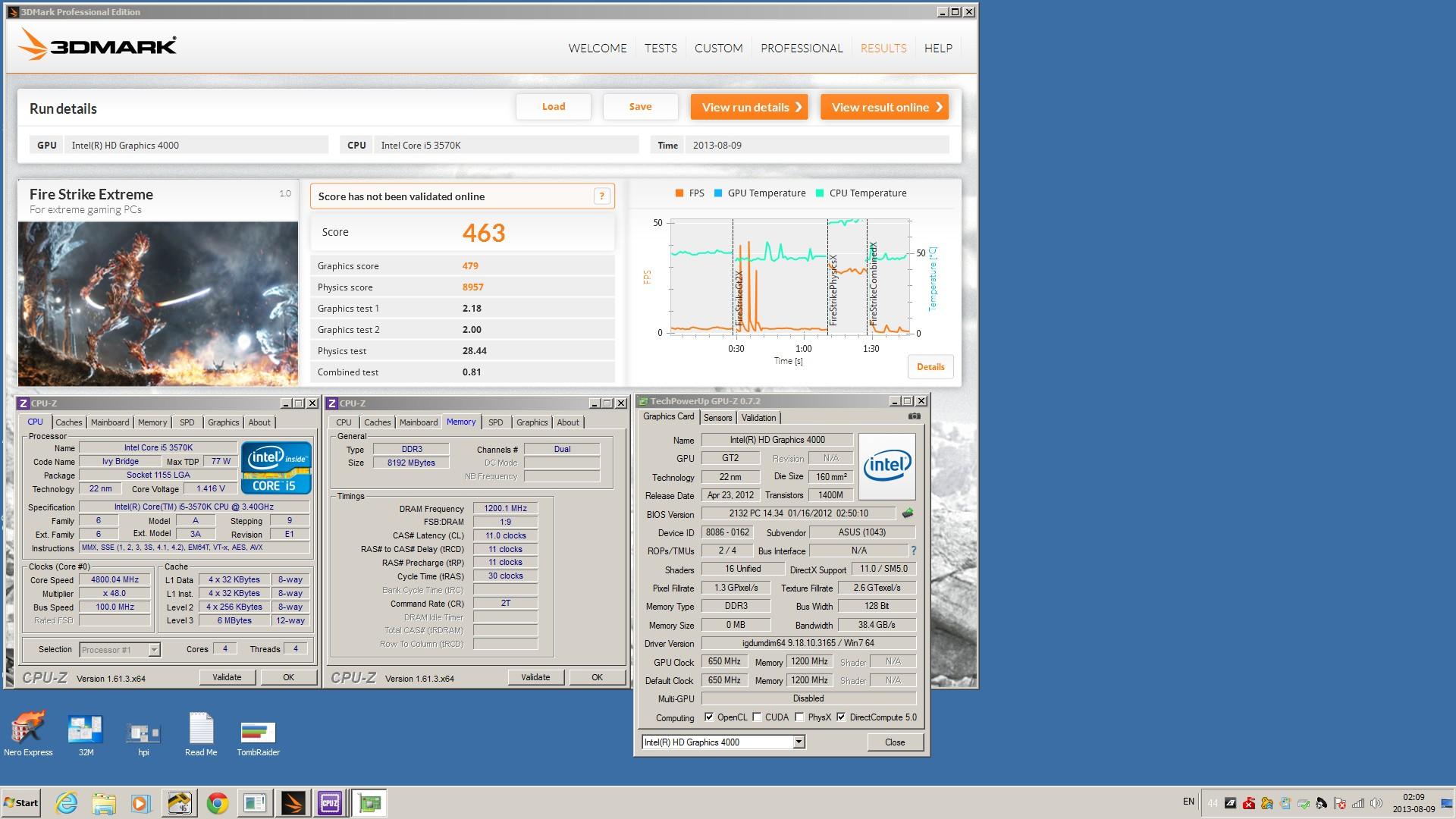1456x819 pixels.
Task: Click the Intel logo in GPU-Z
Action: (x=886, y=466)
